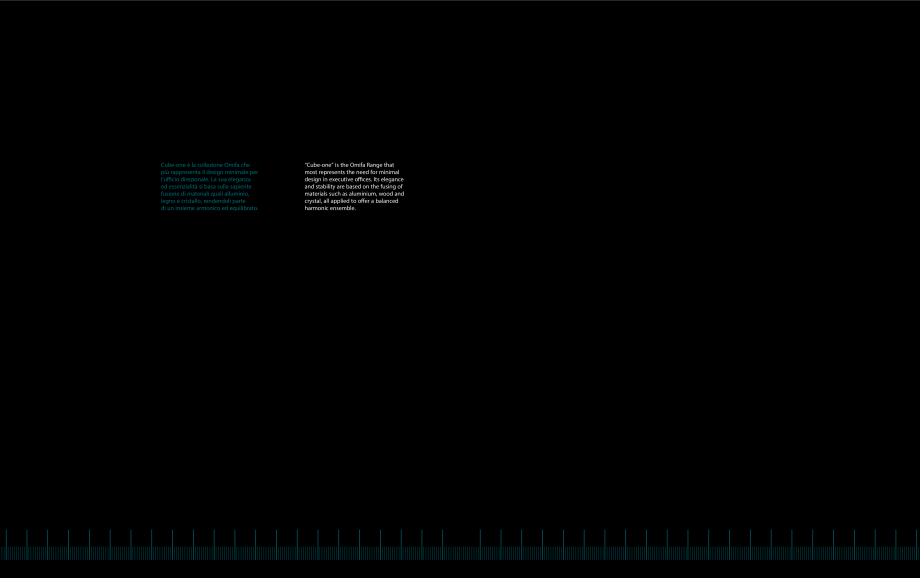
Task: Click the blue line "ed essenzialità si basa sulla sapiente"
Action: pos(207,186)
